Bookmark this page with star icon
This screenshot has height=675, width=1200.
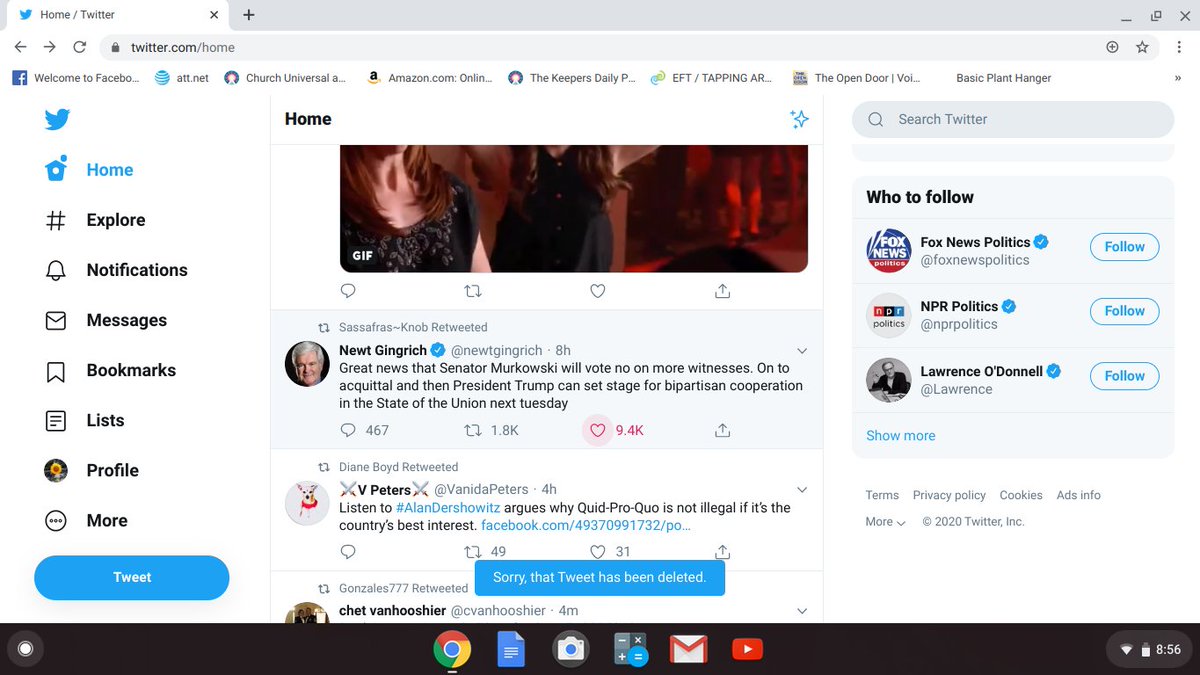click(x=1142, y=47)
